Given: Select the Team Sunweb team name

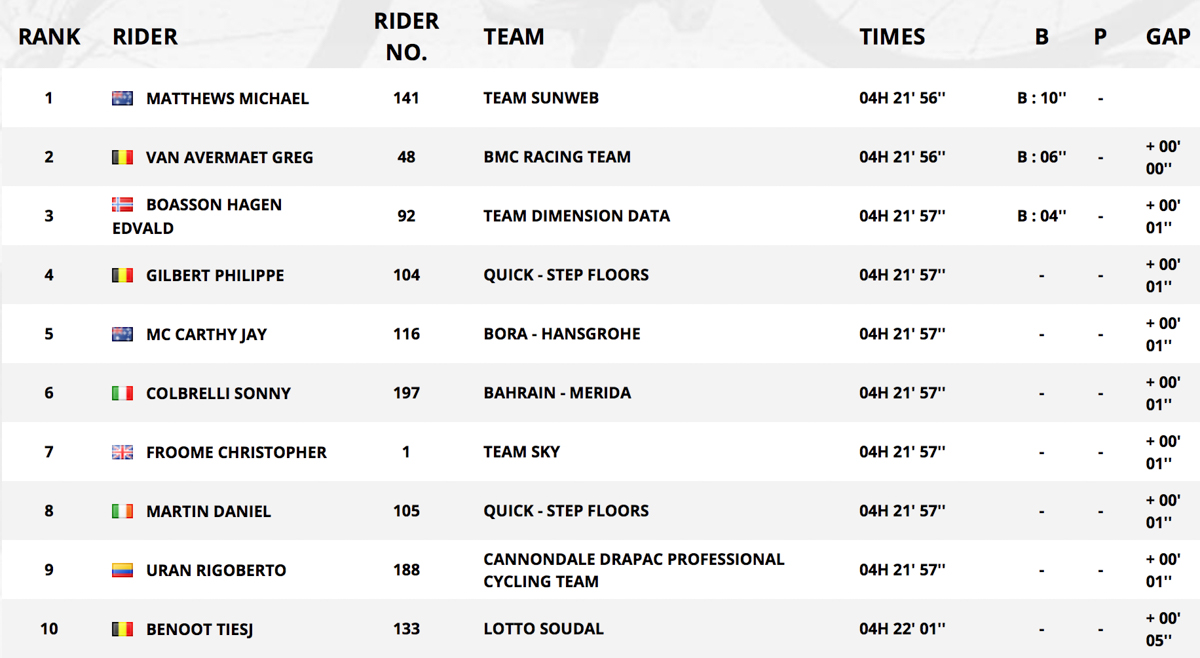Looking at the screenshot, I should click(x=541, y=98).
